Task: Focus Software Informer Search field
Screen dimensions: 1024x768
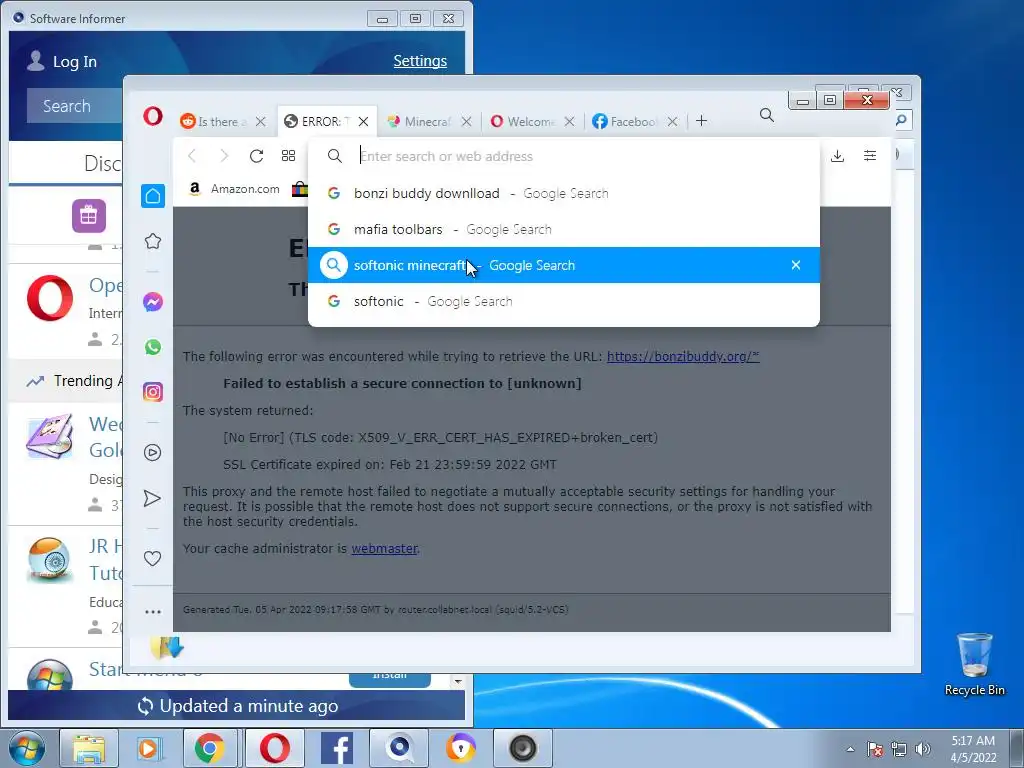Action: (x=74, y=106)
